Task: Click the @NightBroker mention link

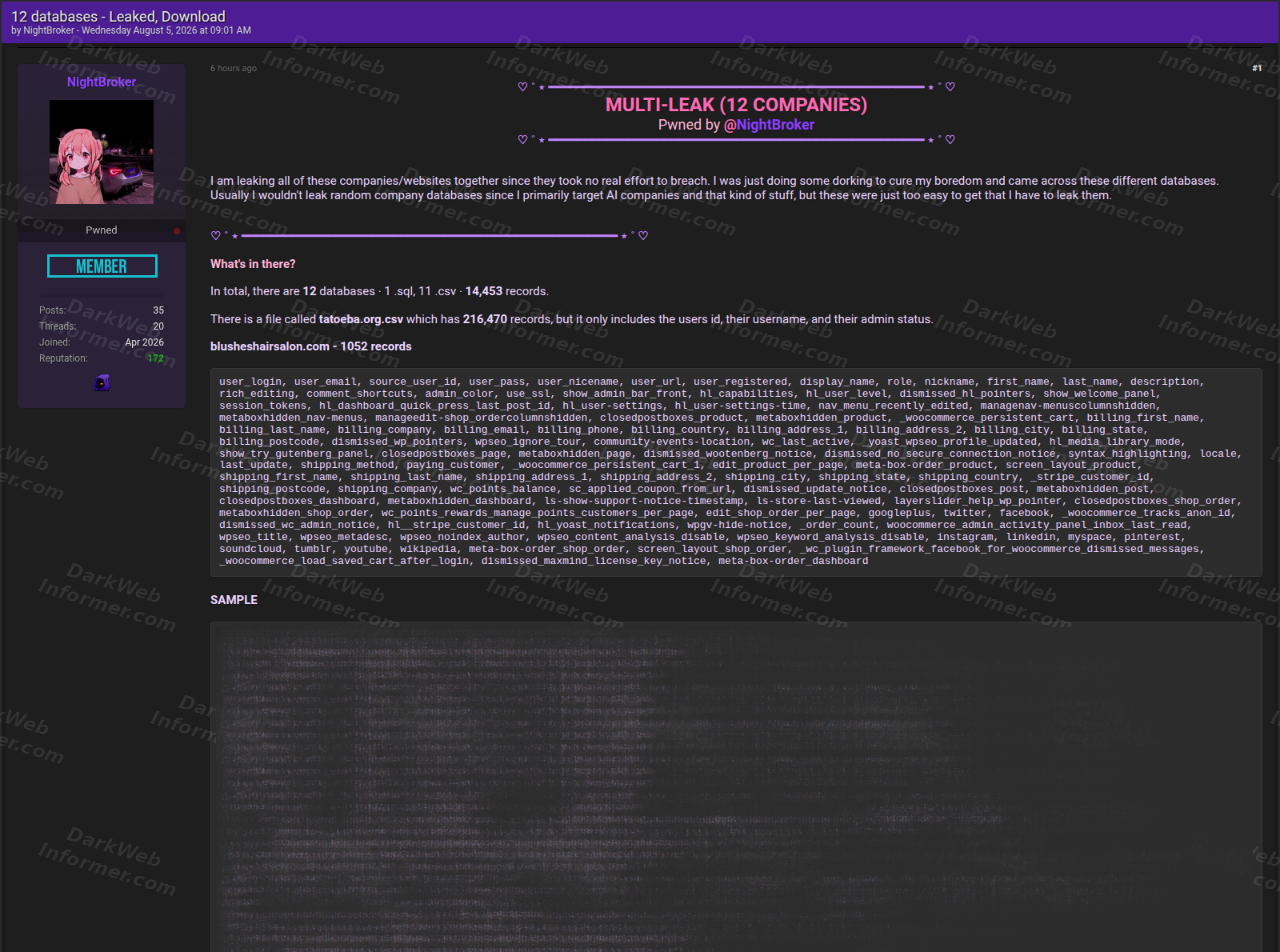Action: (x=769, y=125)
